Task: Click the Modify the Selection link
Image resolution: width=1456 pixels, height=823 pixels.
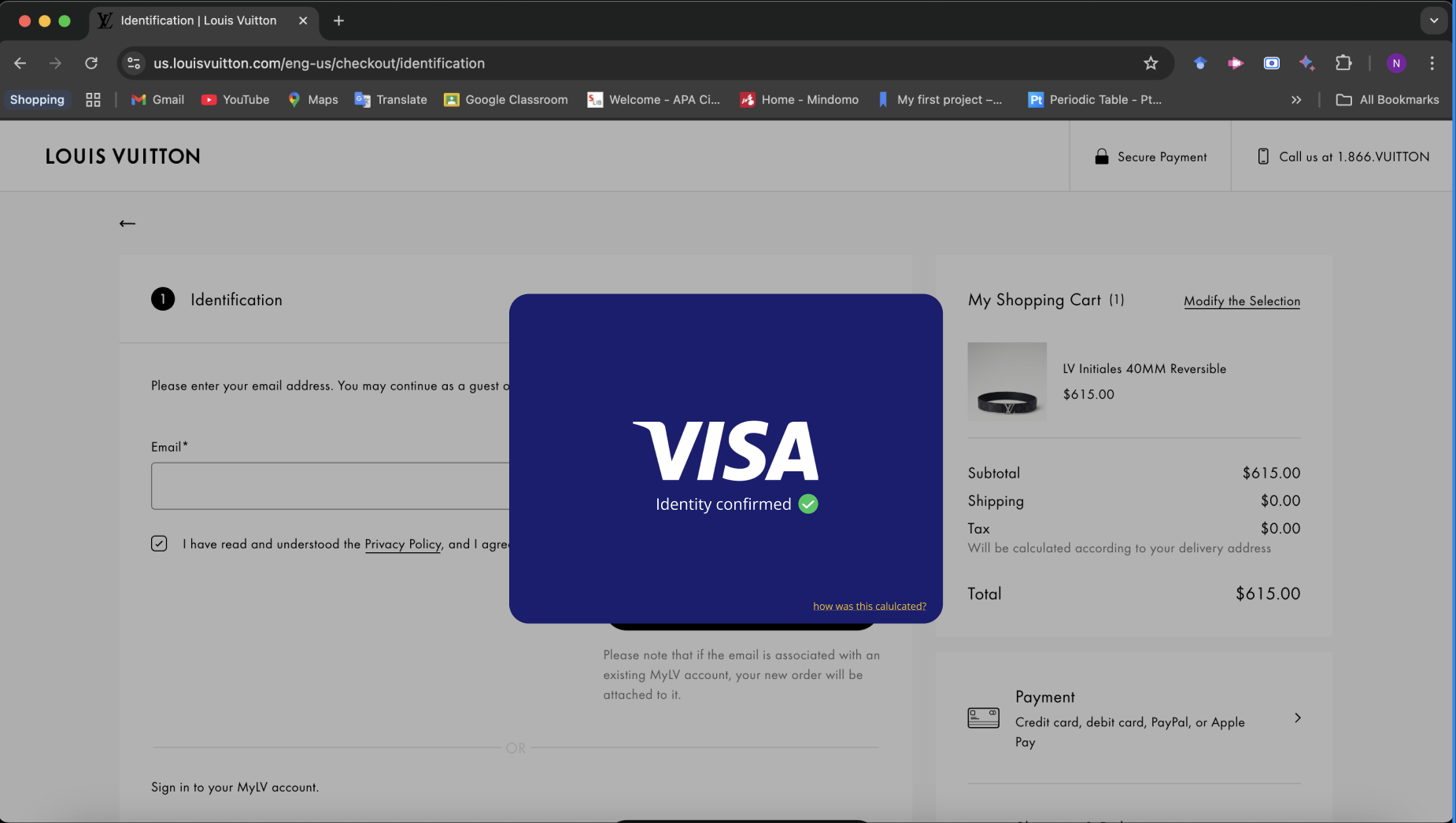Action: click(1242, 301)
